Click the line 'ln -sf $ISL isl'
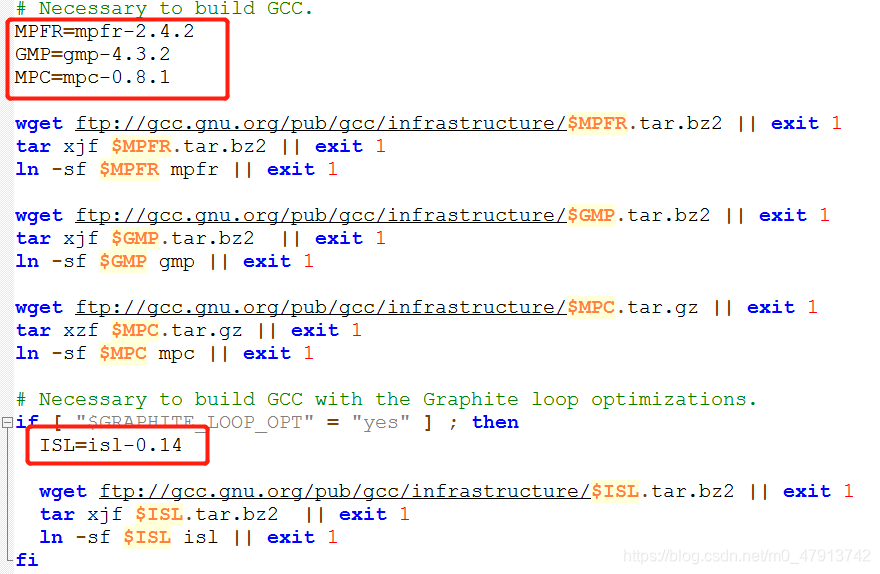Screen dimensions: 880x574 click(x=189, y=538)
